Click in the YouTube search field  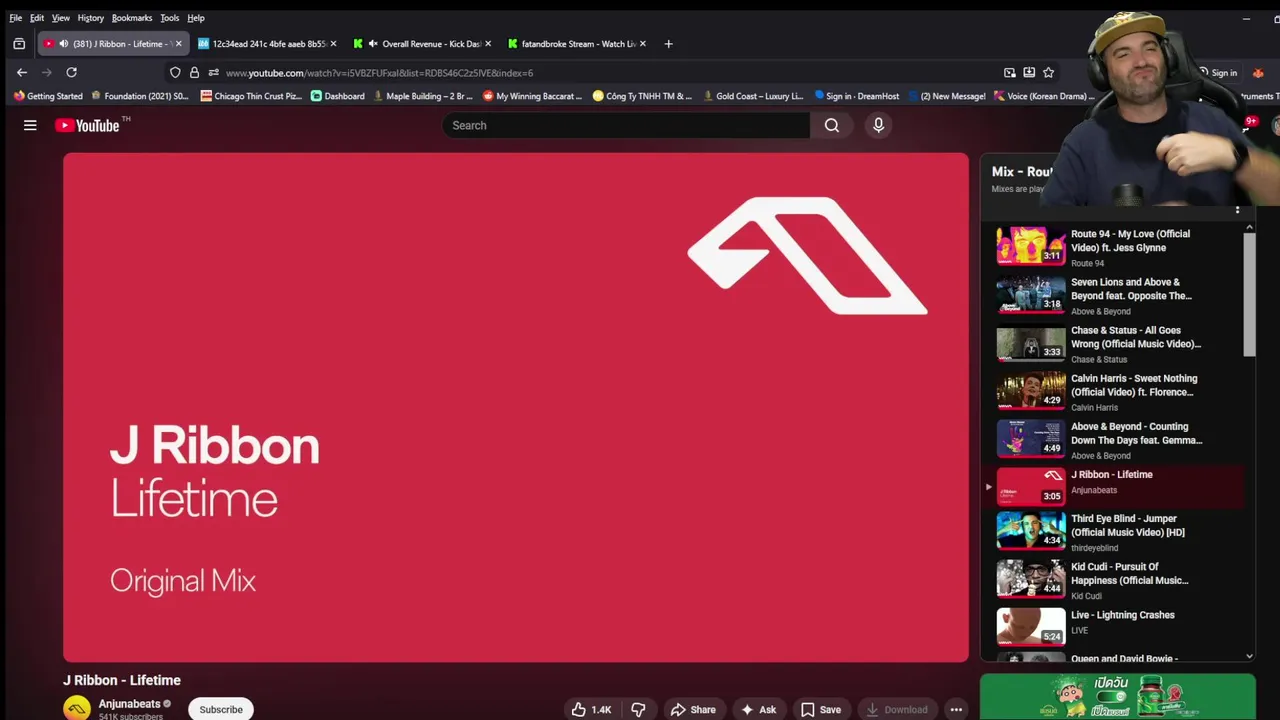tap(626, 125)
